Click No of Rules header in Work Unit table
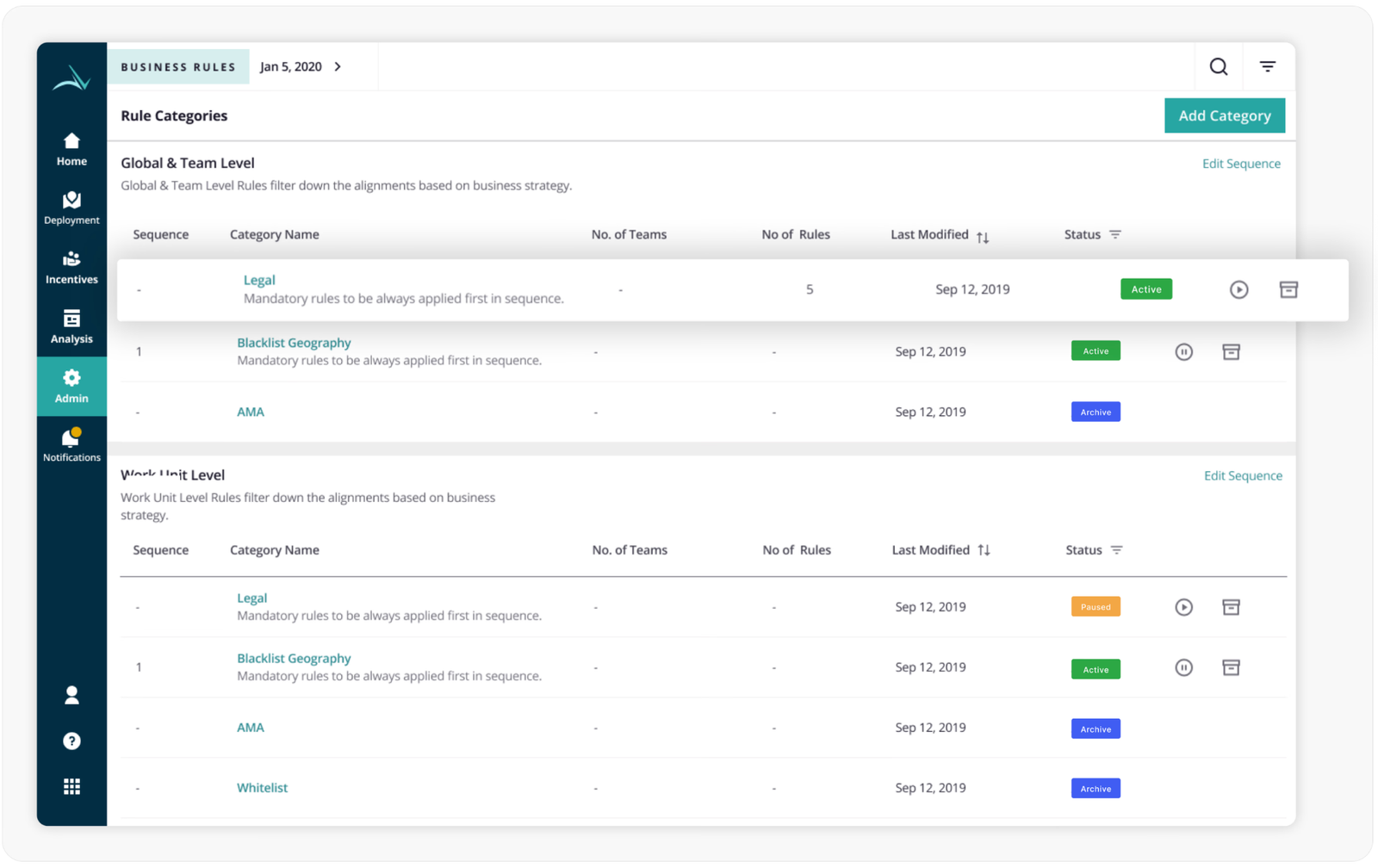The height and width of the screenshot is (868, 1378). 797,550
